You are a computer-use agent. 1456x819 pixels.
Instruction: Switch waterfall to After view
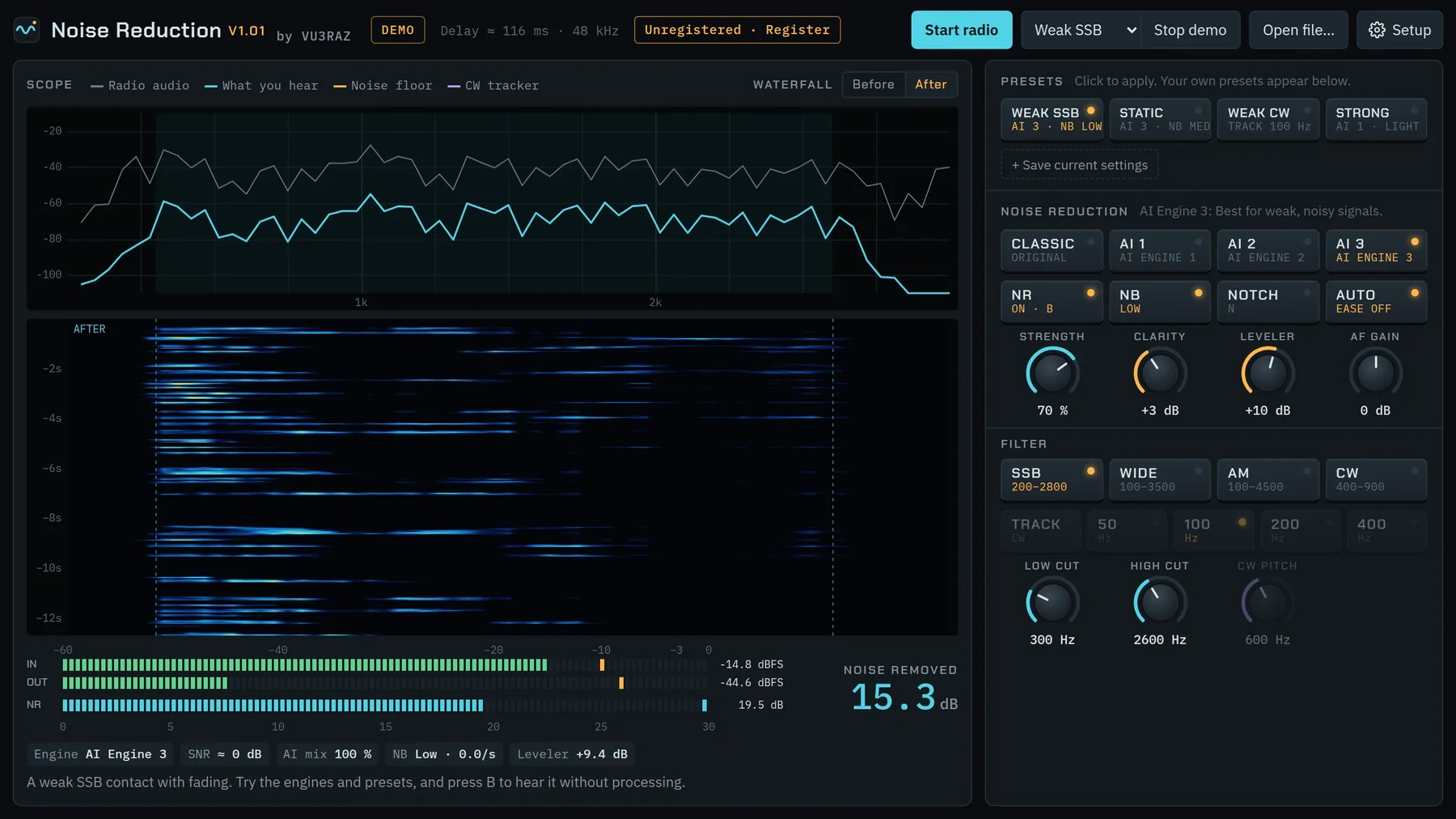point(931,84)
